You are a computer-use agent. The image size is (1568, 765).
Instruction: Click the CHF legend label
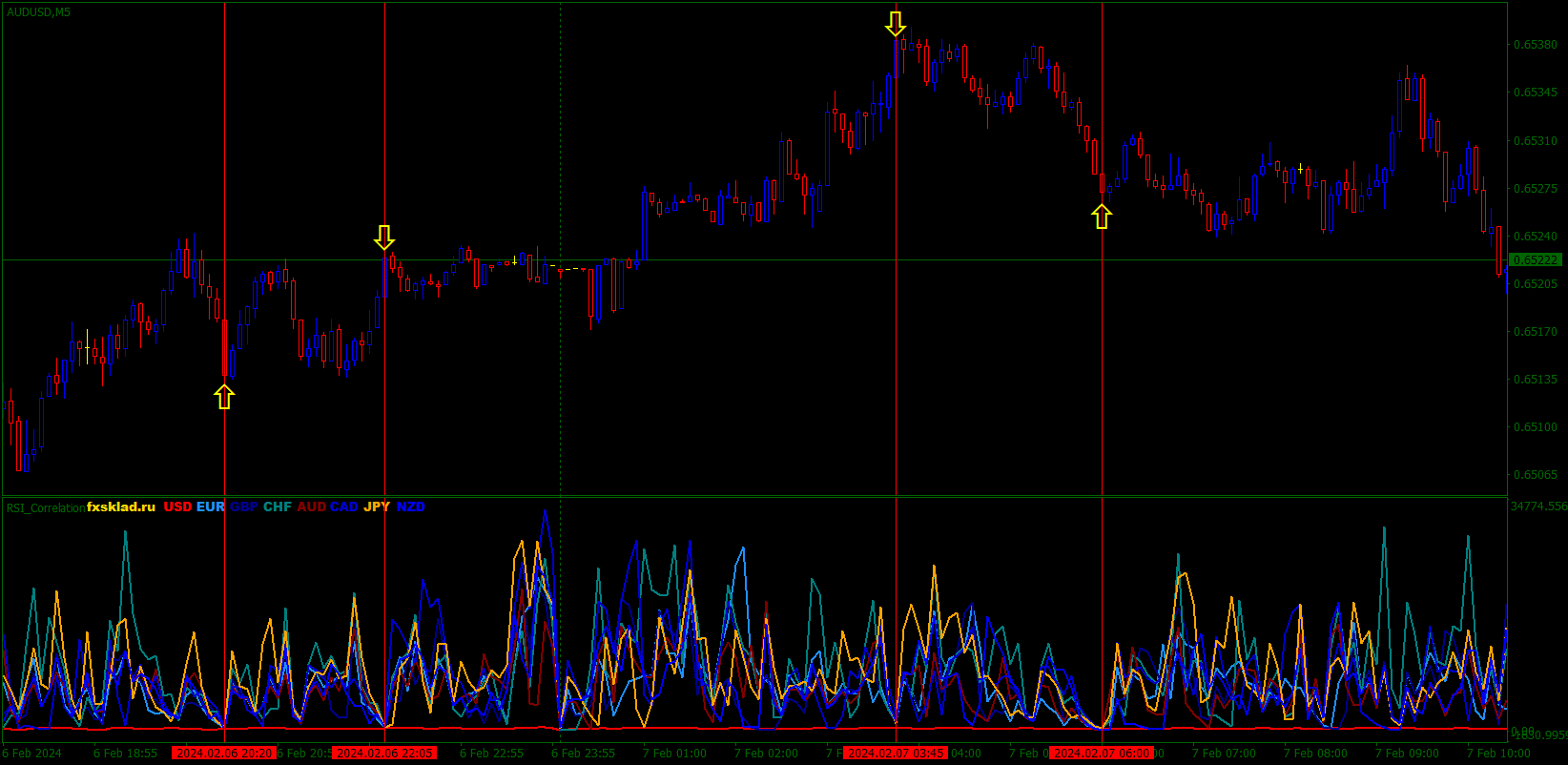click(x=278, y=507)
